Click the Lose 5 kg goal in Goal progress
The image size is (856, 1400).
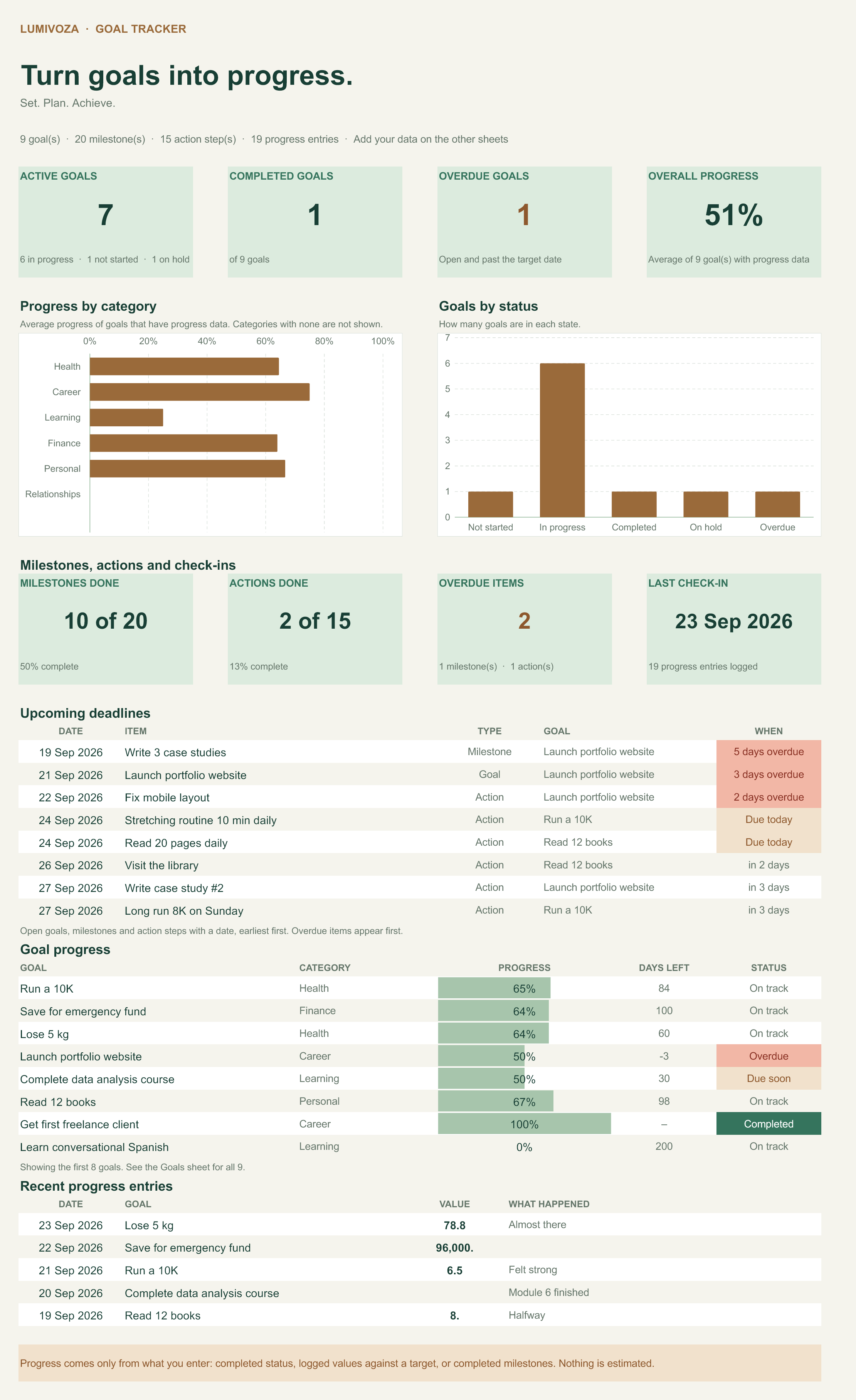44,1034
